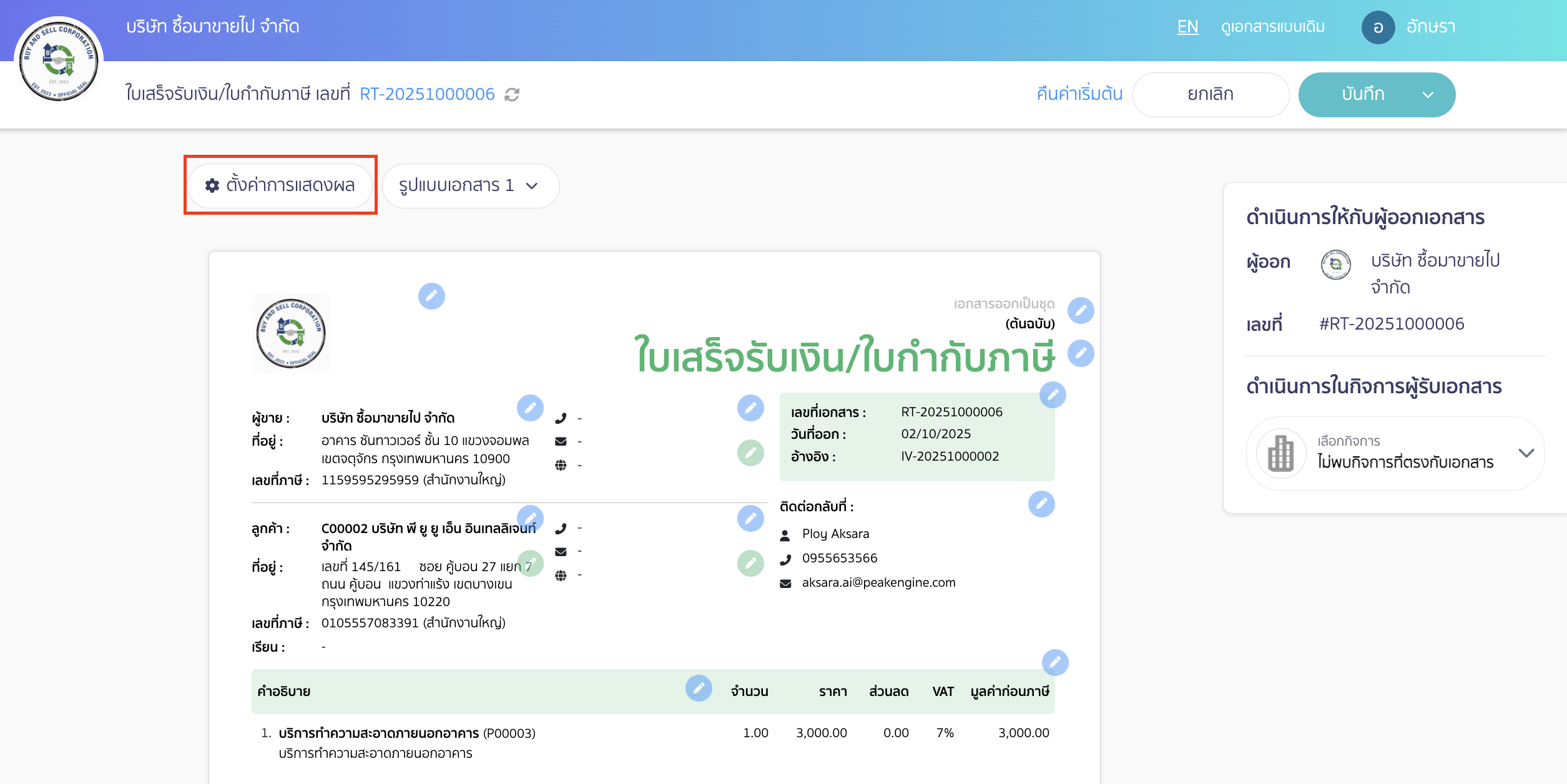The image size is (1567, 784).
Task: Refresh the document number RT-20251000006
Action: pos(512,95)
